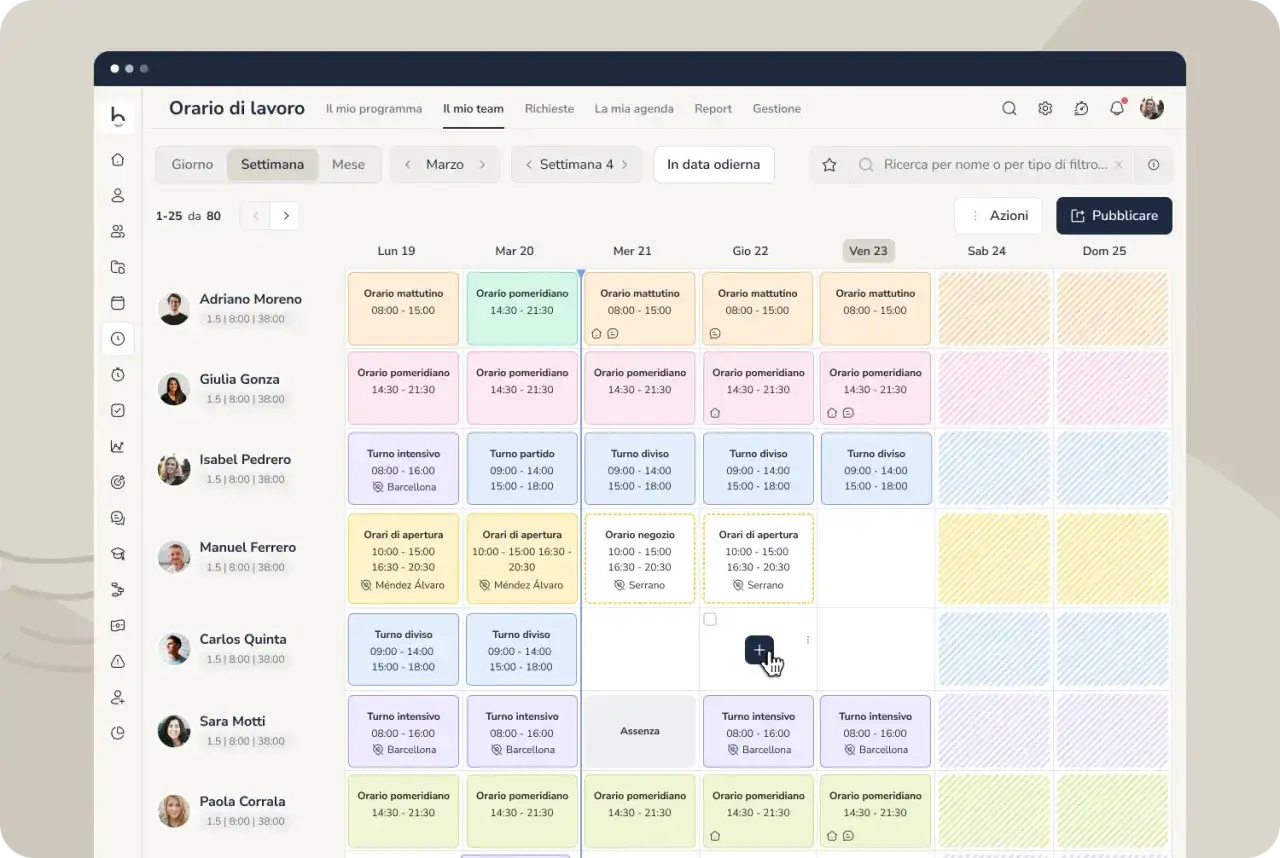Open the settings gear in top bar
Viewport: 1280px width, 858px height.
point(1045,109)
